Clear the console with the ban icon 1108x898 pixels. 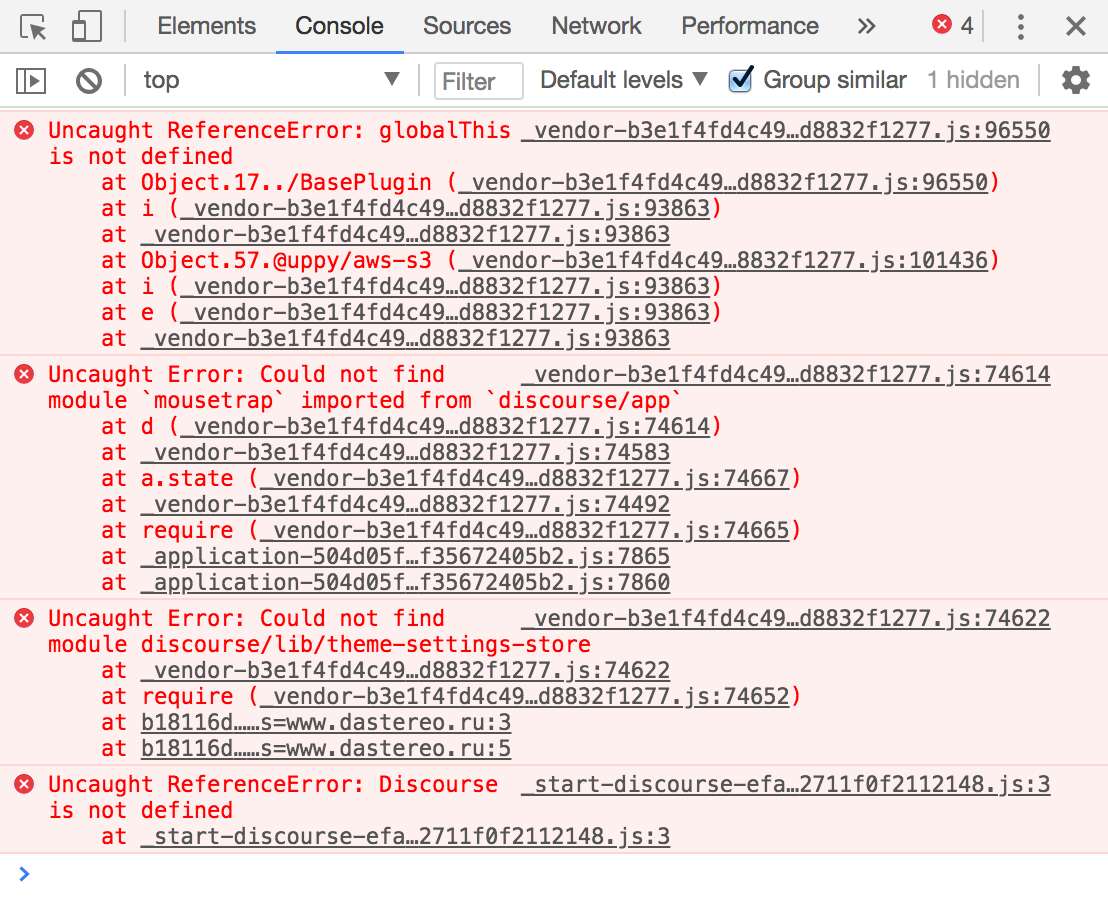pos(89,80)
